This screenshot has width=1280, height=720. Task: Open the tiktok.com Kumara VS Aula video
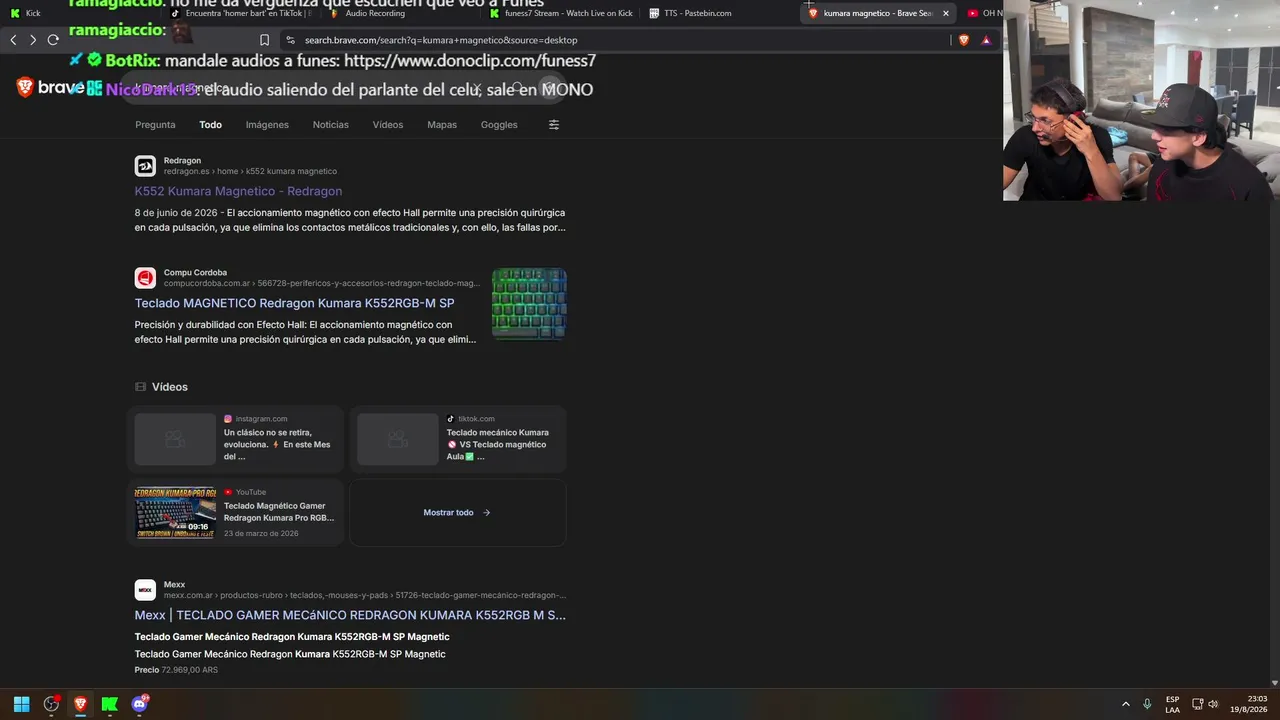pos(458,439)
